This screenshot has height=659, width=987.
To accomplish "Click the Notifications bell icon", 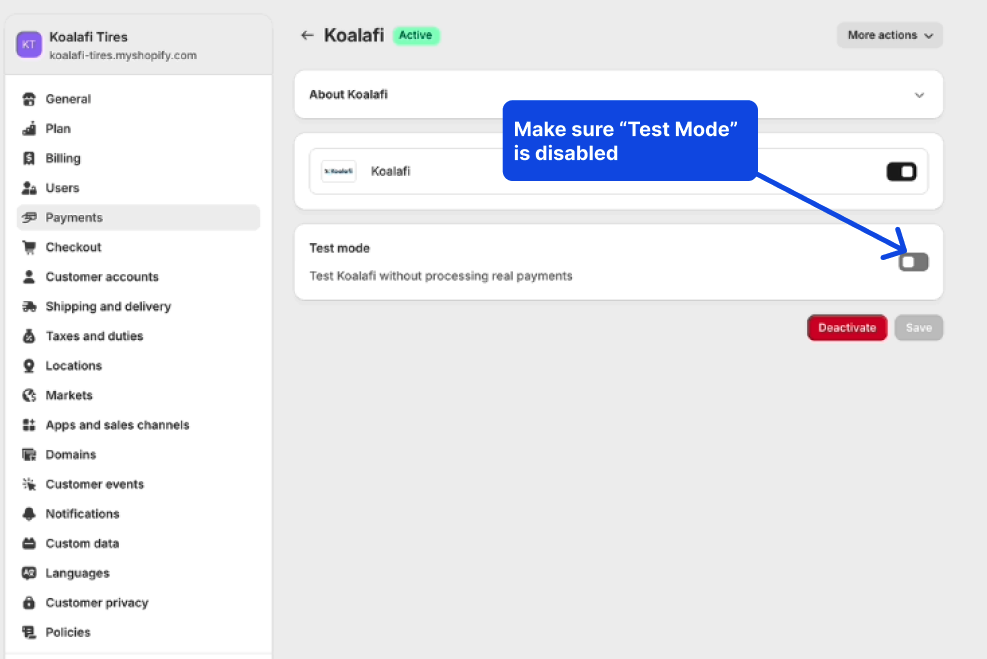I will pos(29,514).
